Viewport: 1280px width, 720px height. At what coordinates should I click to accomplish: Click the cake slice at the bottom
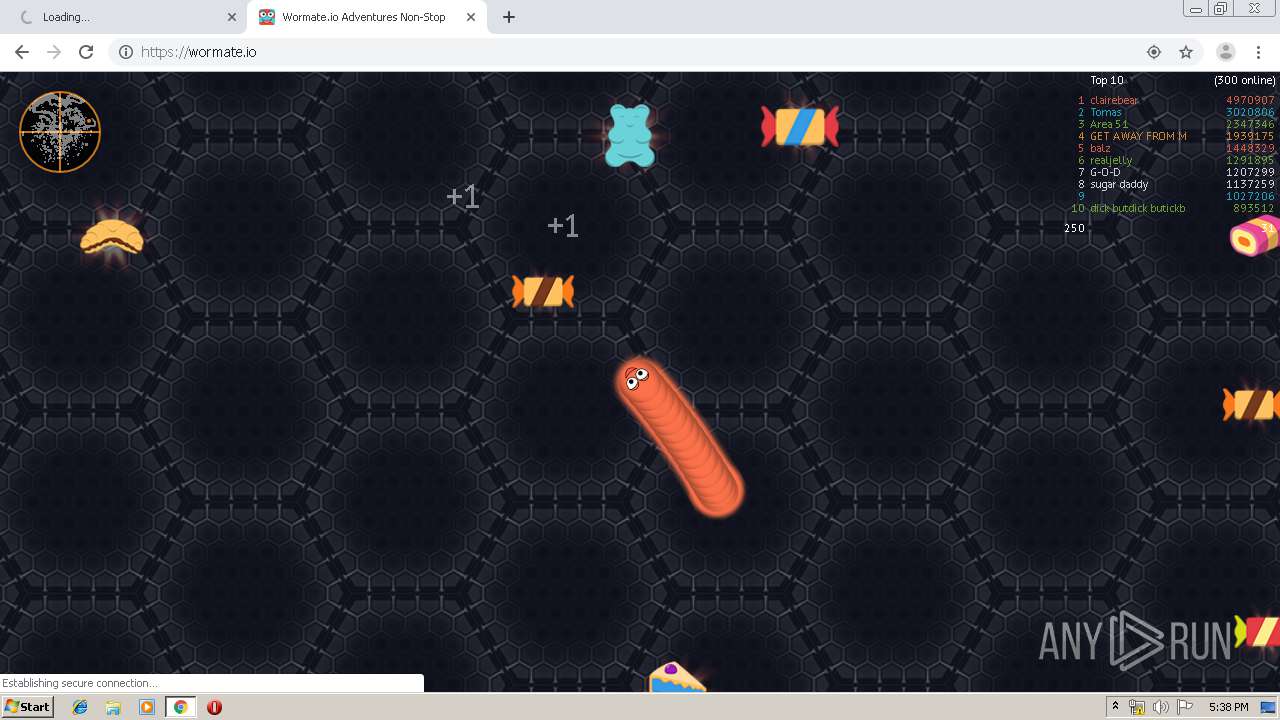click(x=676, y=677)
